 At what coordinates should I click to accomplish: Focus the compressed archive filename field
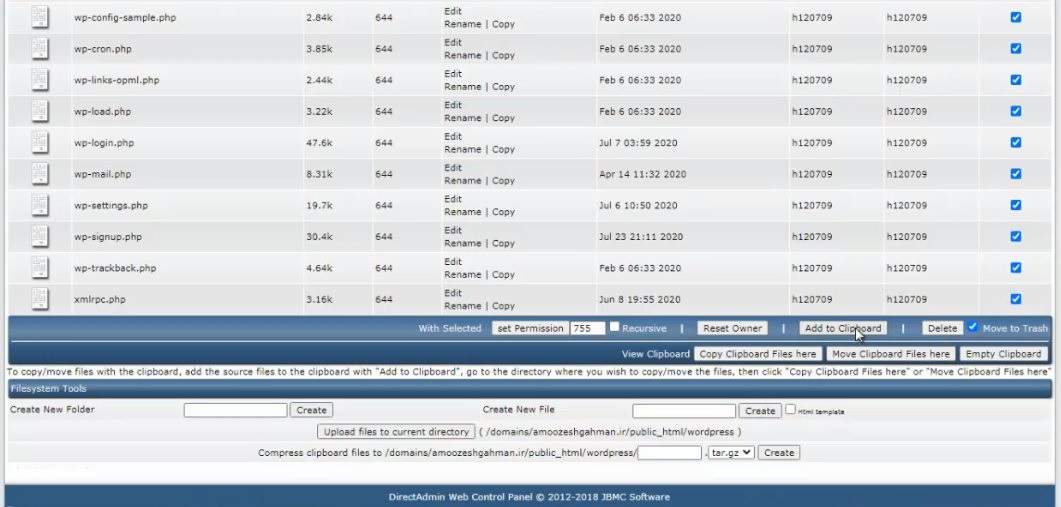coord(669,453)
